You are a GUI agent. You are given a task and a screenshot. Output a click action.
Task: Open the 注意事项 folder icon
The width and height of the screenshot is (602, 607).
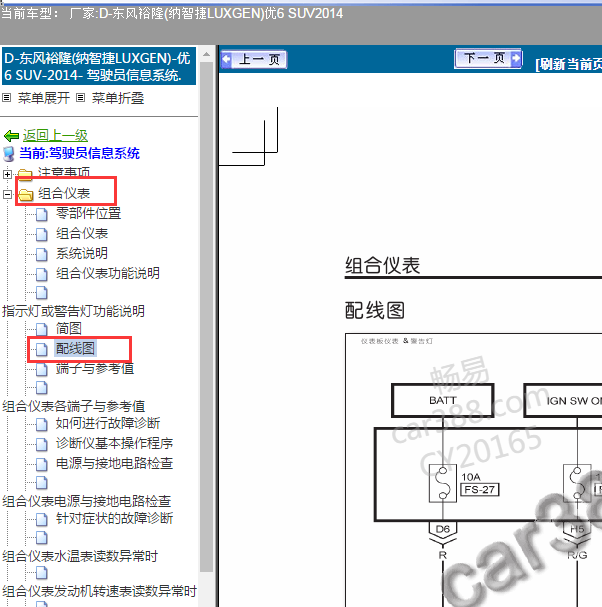coord(26,174)
